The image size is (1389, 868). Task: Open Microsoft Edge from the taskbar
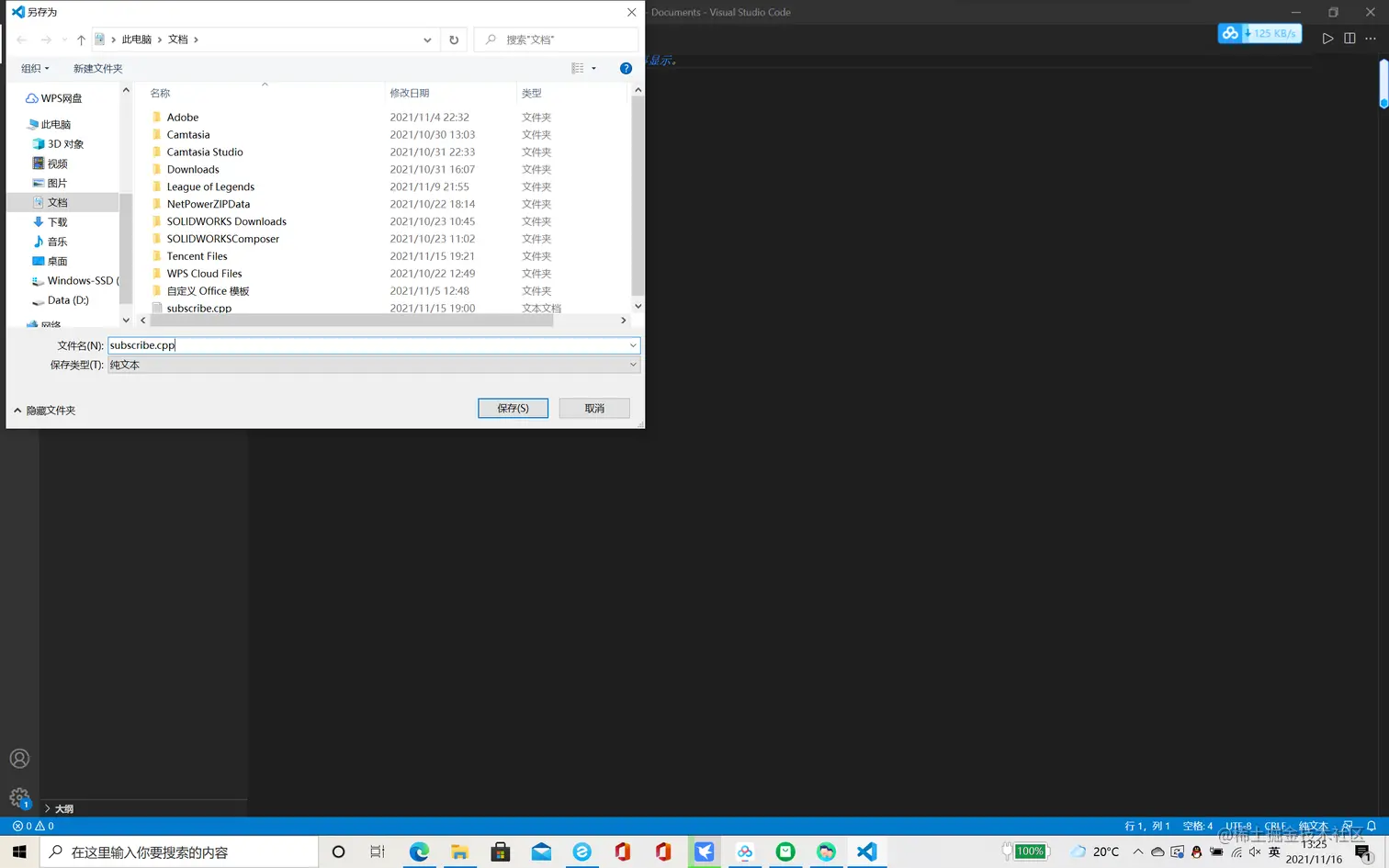(x=419, y=852)
